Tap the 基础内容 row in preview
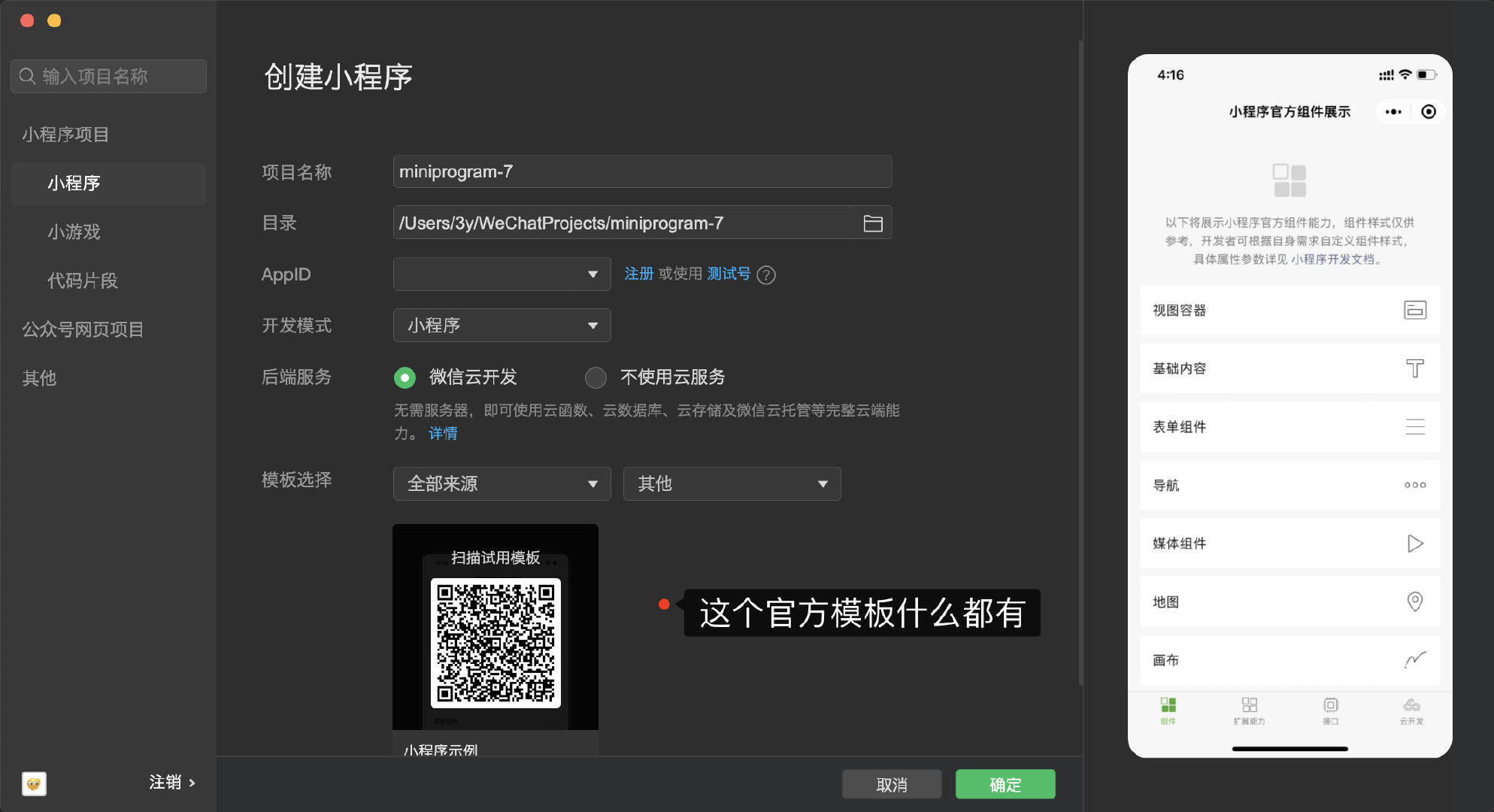Screen dimensions: 1494x812 pos(1289,368)
